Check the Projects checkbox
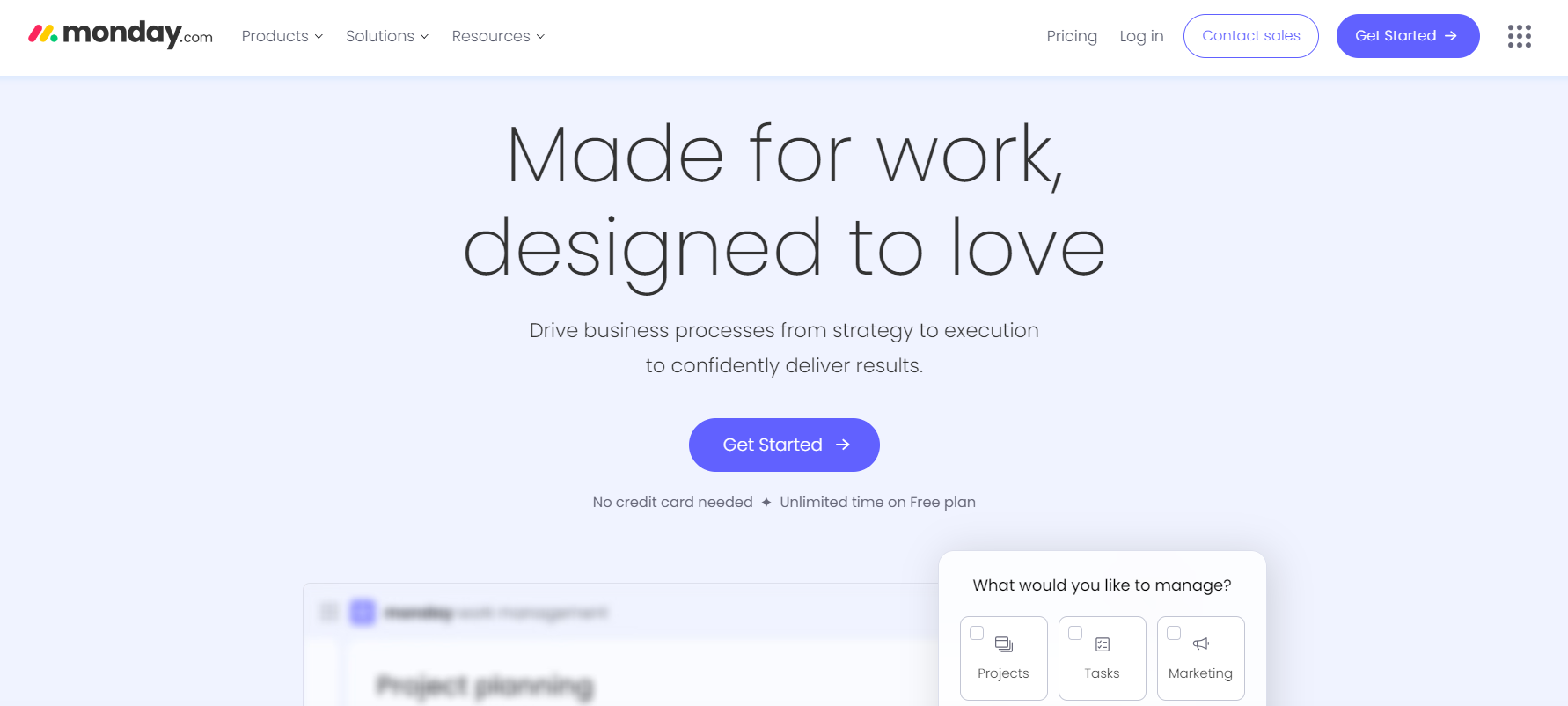 coord(977,633)
